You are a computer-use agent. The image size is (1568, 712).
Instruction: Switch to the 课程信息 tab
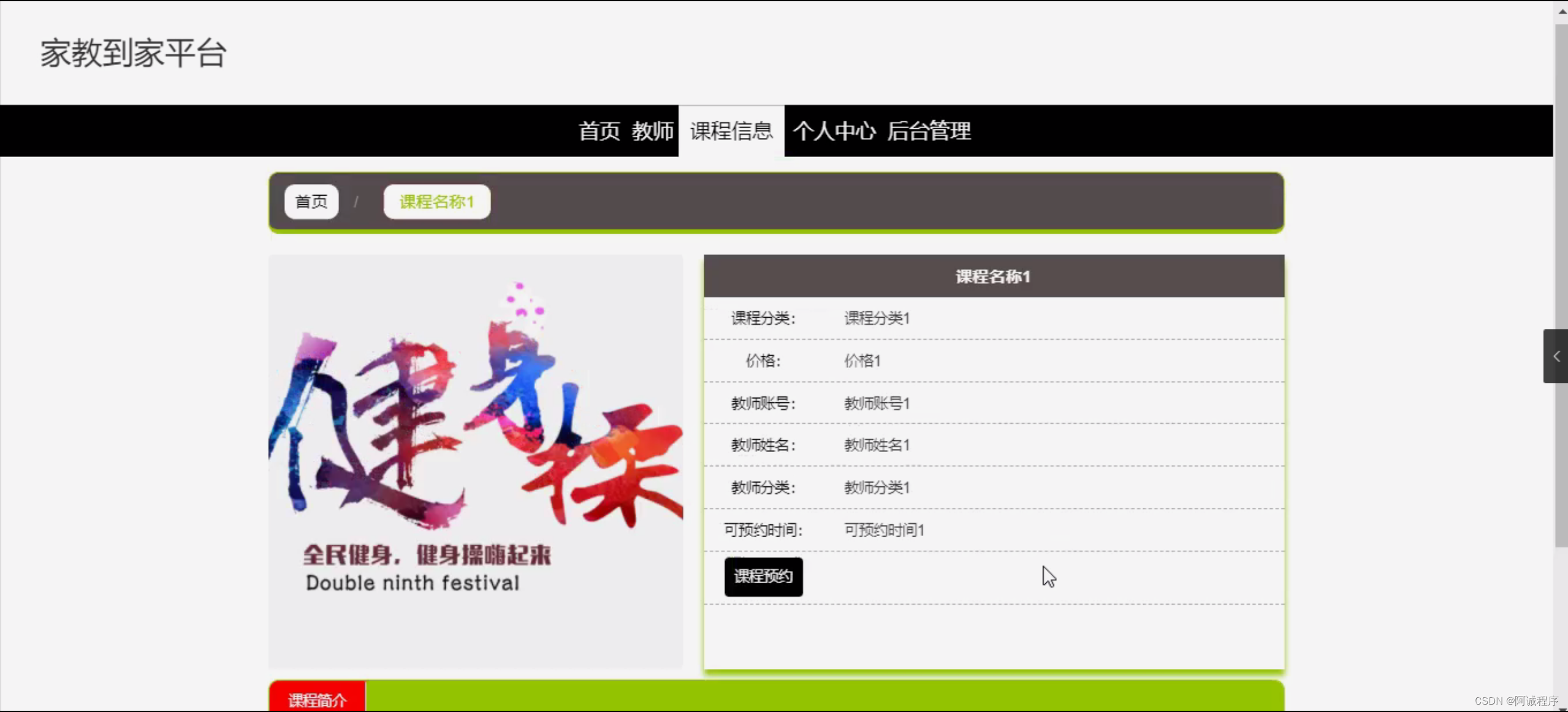pyautogui.click(x=731, y=131)
